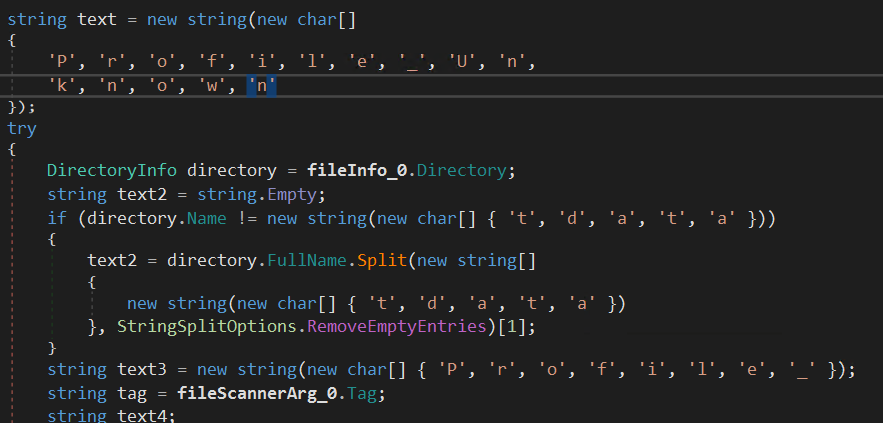Click the 'try' keyword
Screen dimensions: 883x423
[x=20, y=129]
